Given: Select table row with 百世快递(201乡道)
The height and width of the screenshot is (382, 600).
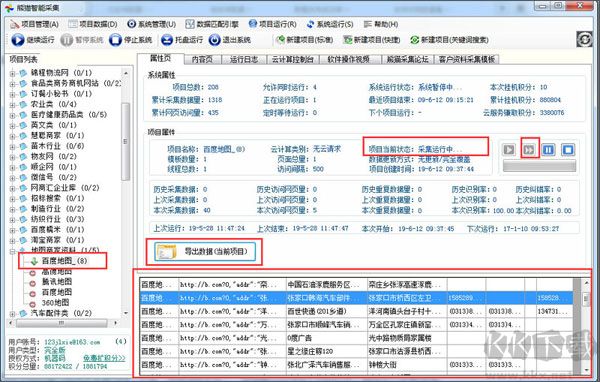Looking at the screenshot, I should pos(357,312).
